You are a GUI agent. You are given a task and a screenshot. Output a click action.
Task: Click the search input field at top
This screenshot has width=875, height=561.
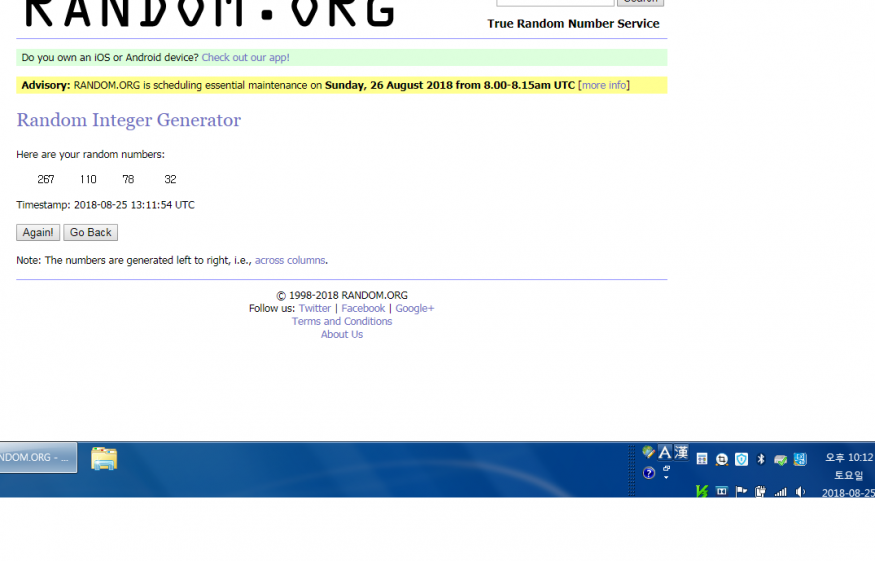(x=555, y=3)
